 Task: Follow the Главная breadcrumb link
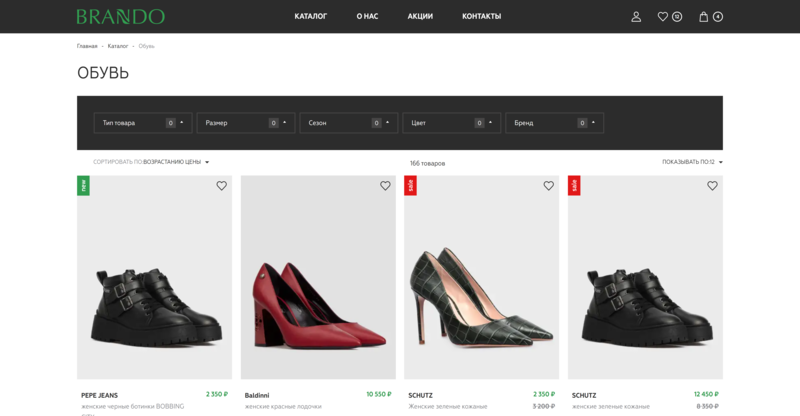(87, 46)
